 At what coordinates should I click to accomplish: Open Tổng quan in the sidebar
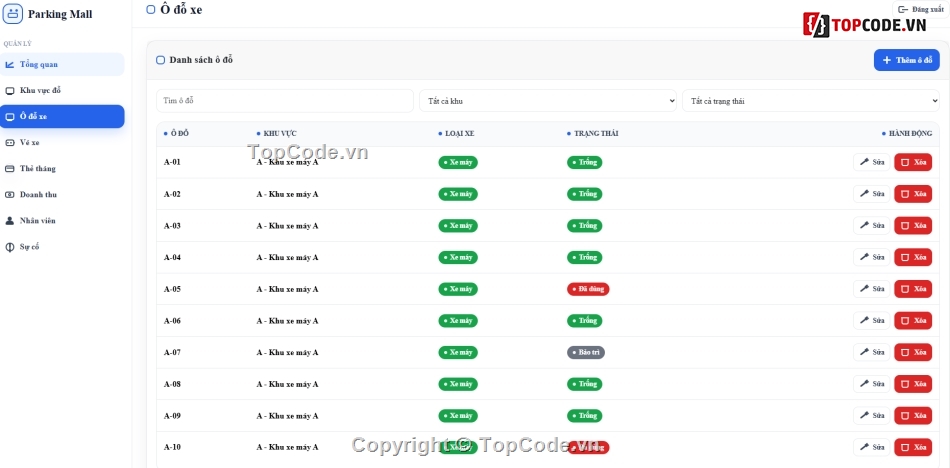point(62,64)
